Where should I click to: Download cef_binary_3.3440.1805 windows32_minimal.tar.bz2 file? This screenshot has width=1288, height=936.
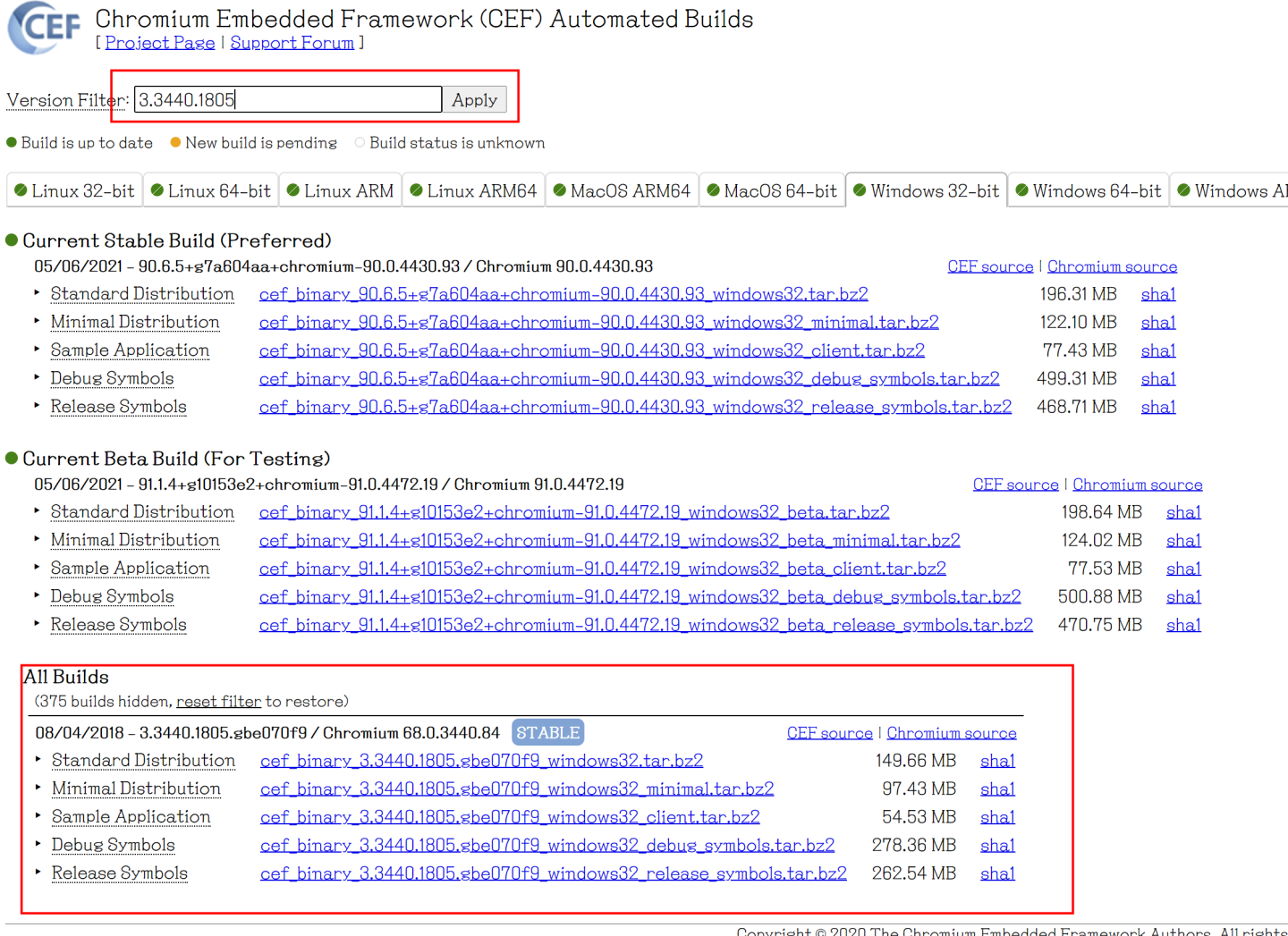click(x=517, y=788)
